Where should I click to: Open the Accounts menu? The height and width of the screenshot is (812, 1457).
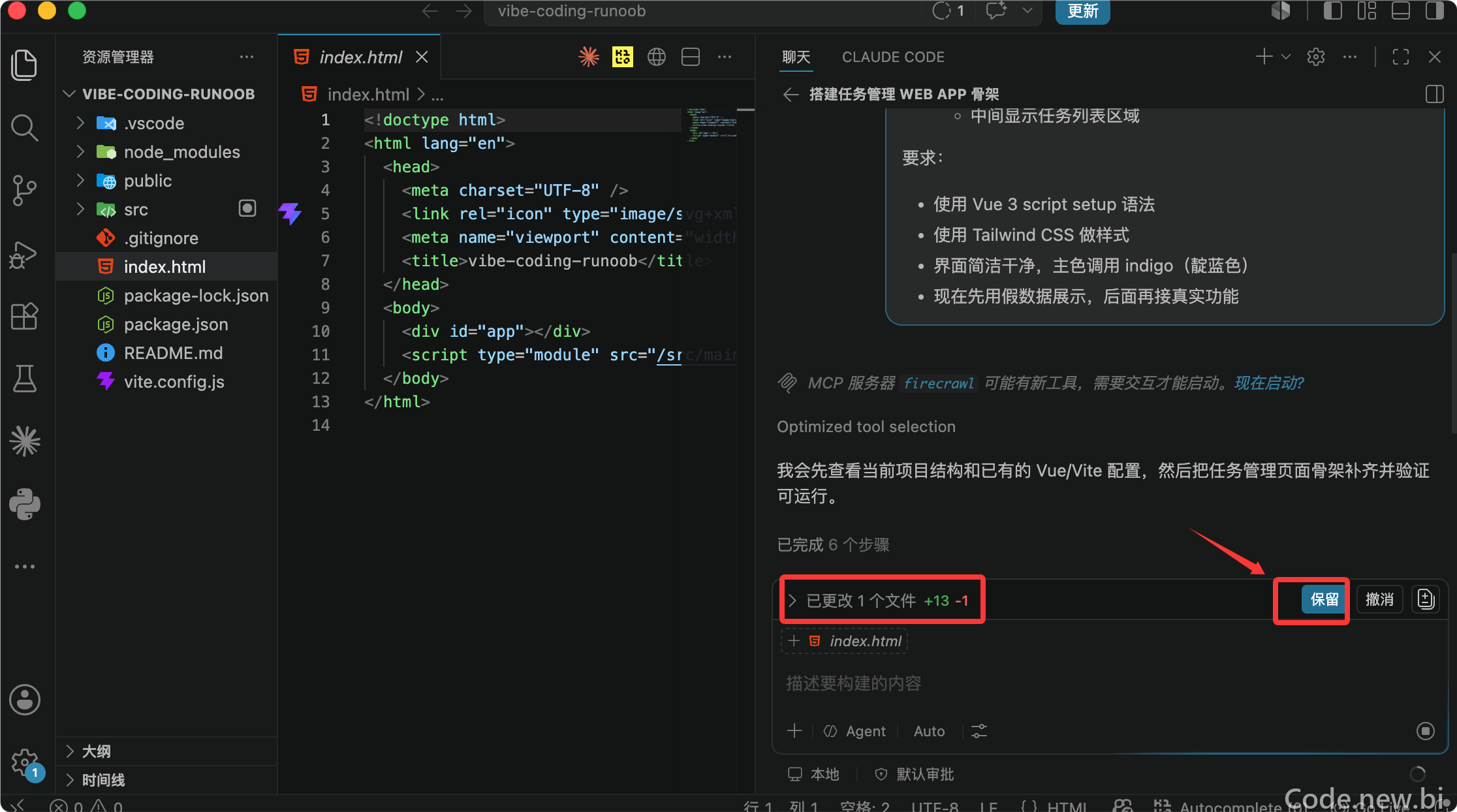tap(25, 700)
